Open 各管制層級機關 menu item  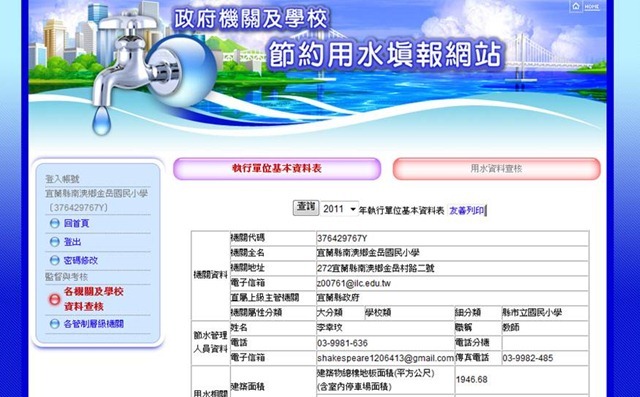click(93, 324)
